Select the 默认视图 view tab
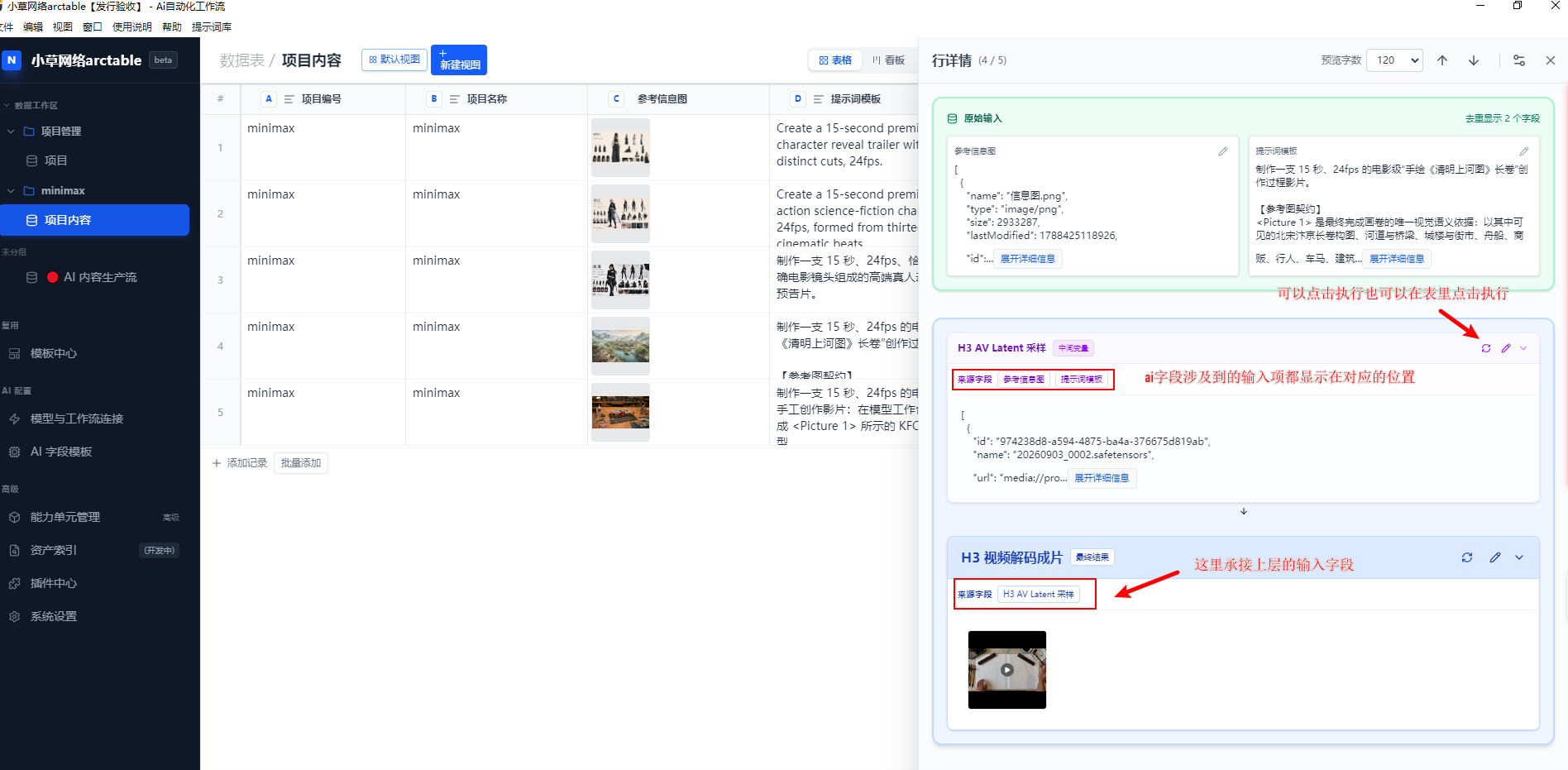This screenshot has width=1568, height=770. (394, 60)
